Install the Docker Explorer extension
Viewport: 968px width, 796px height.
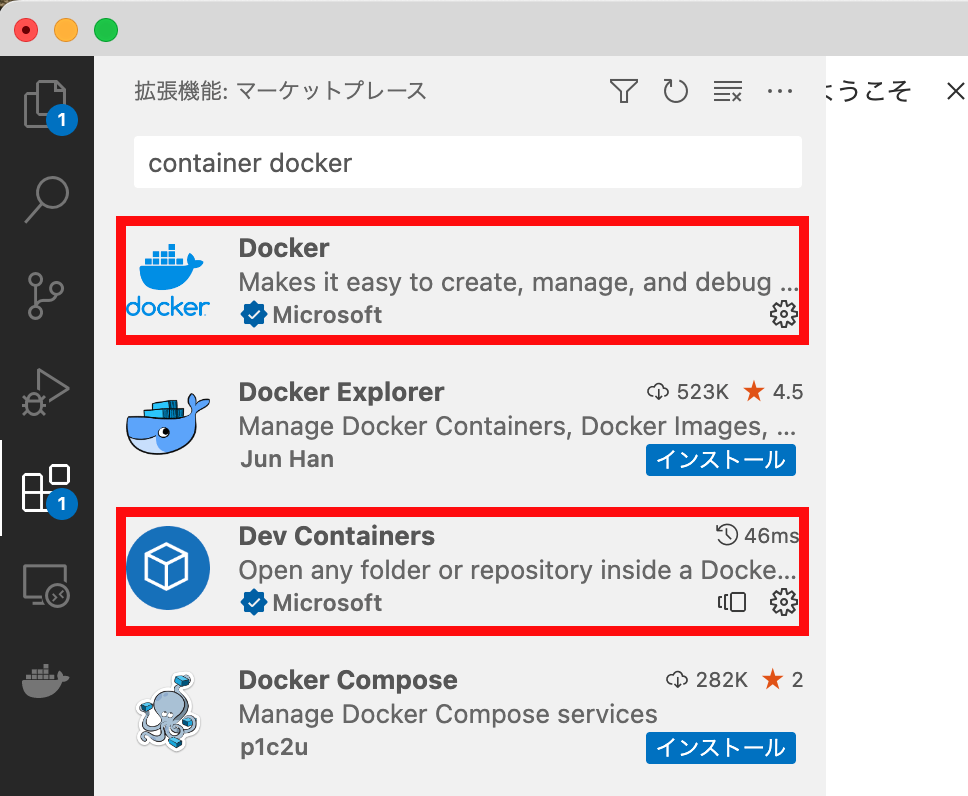click(720, 459)
